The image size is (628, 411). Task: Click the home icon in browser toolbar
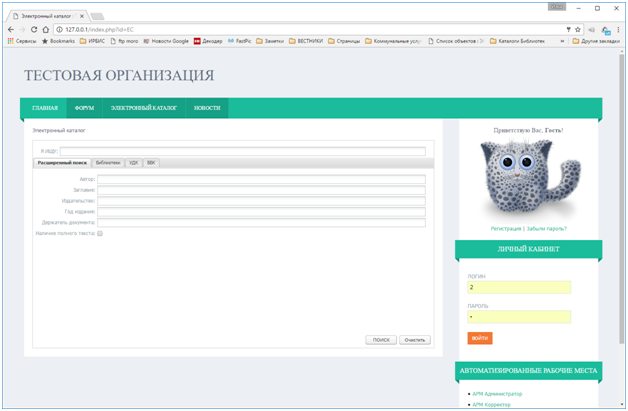pyautogui.click(x=45, y=29)
